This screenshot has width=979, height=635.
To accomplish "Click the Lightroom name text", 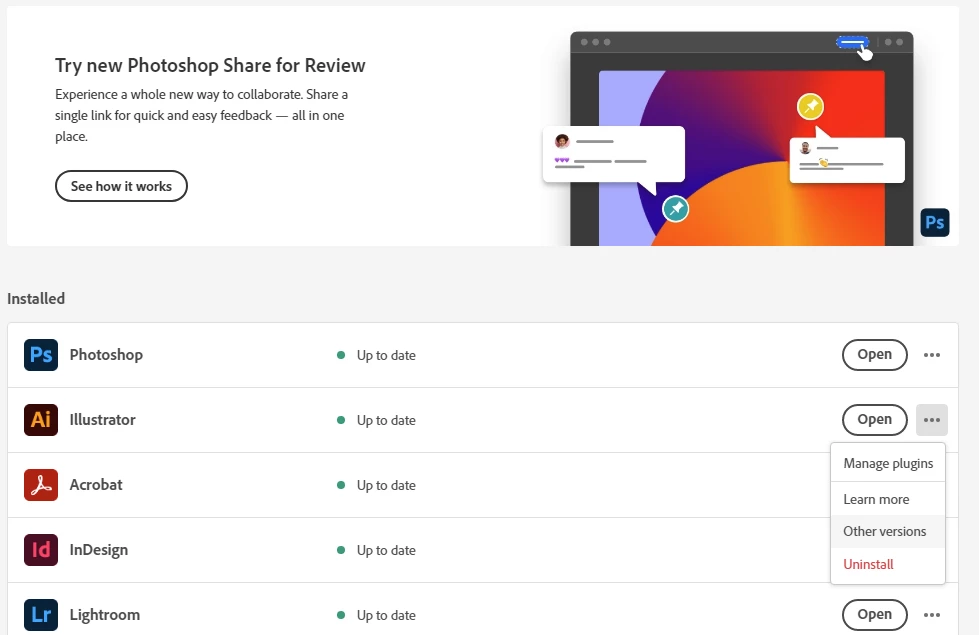I will (x=104, y=614).
